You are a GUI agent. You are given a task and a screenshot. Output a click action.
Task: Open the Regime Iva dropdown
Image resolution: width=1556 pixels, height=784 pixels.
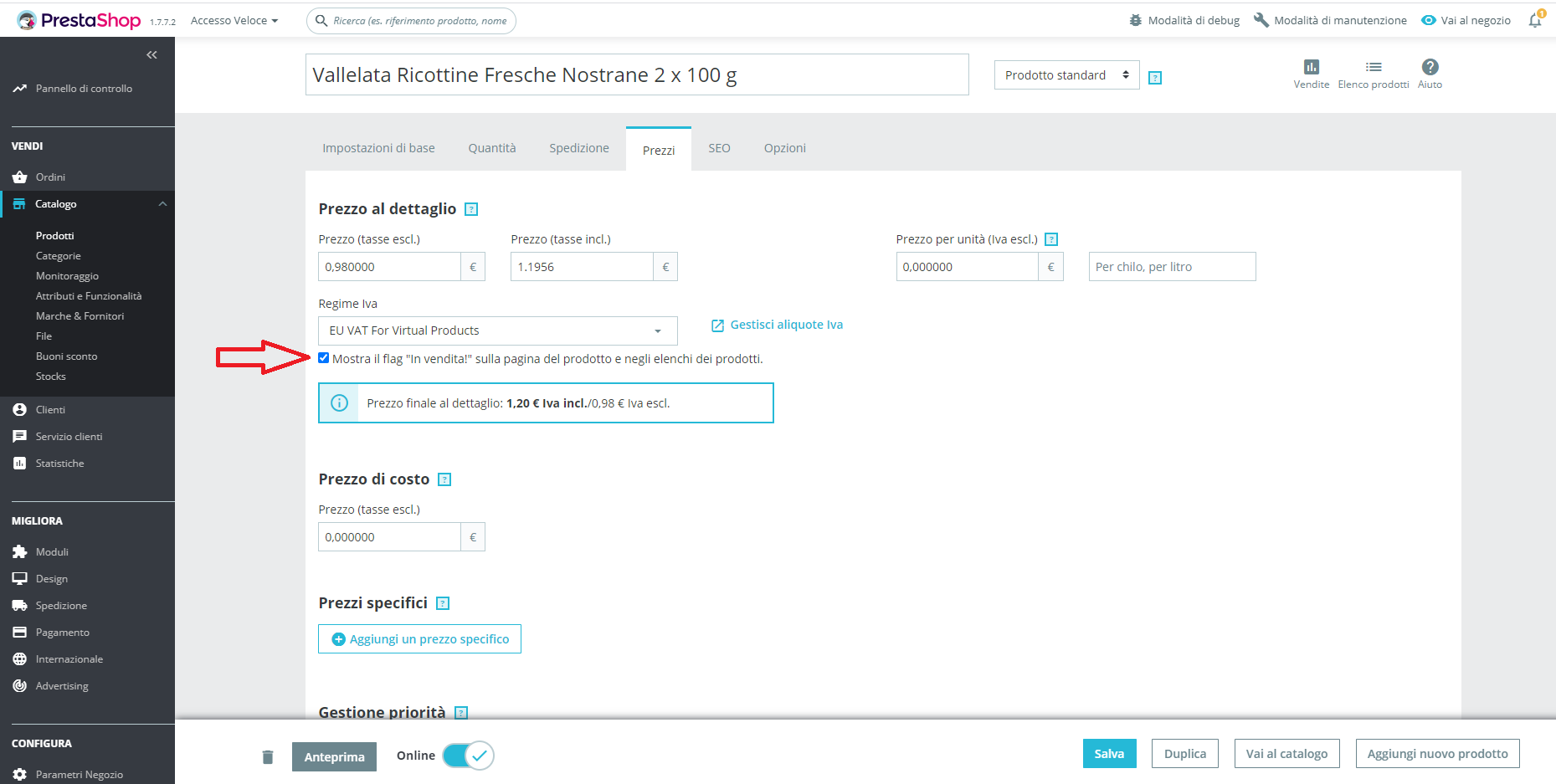point(498,331)
